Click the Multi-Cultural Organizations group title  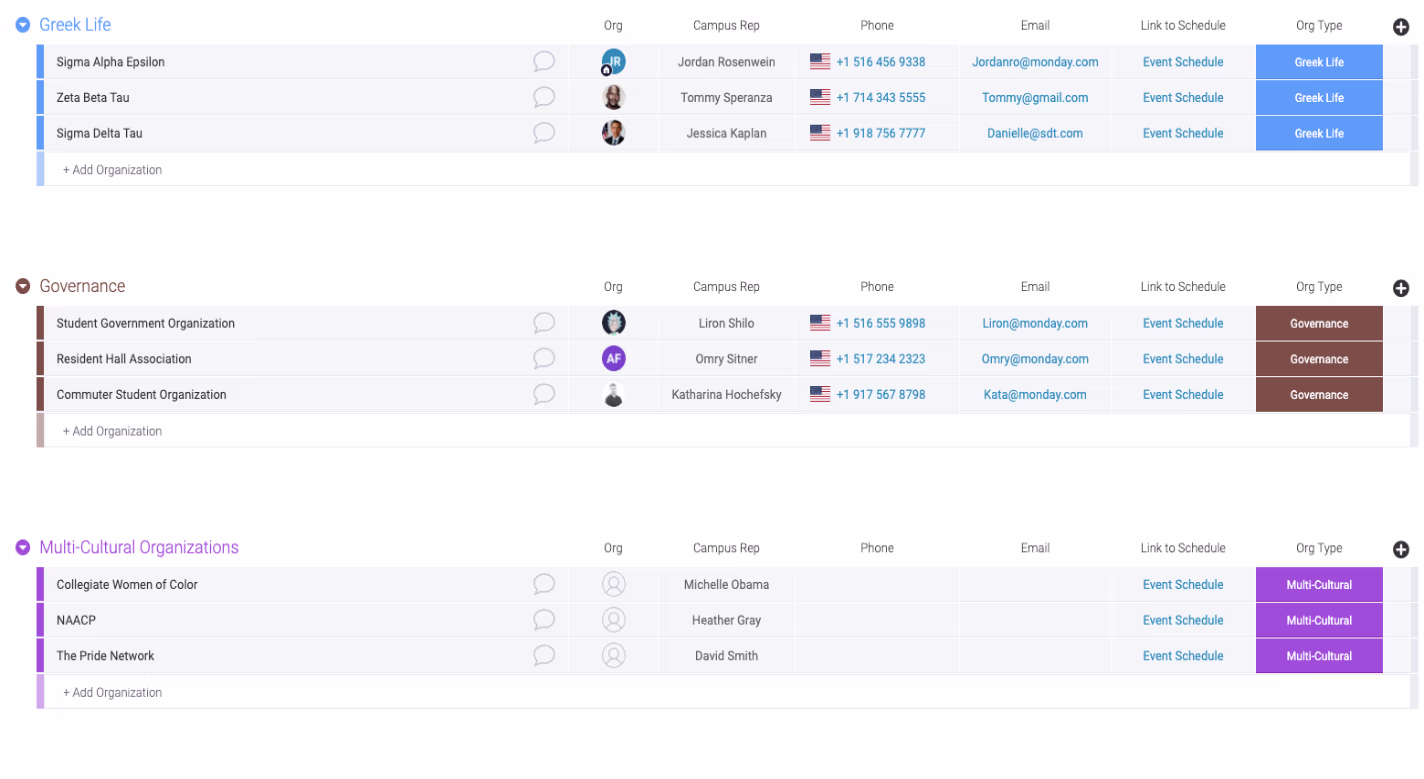point(139,547)
